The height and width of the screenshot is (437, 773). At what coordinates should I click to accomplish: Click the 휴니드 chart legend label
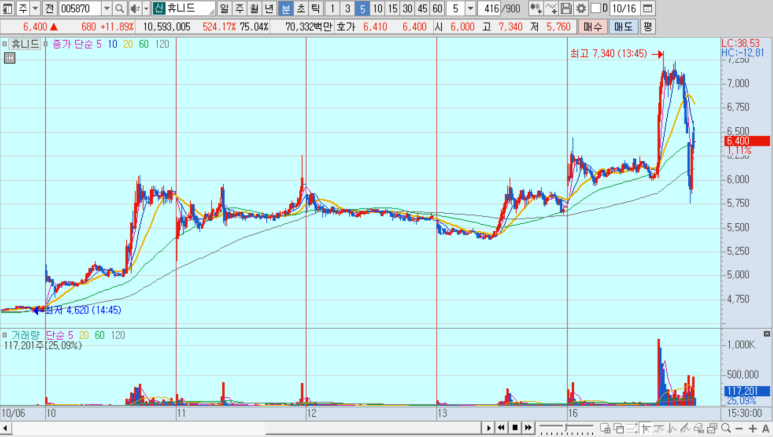pyautogui.click(x=25, y=44)
